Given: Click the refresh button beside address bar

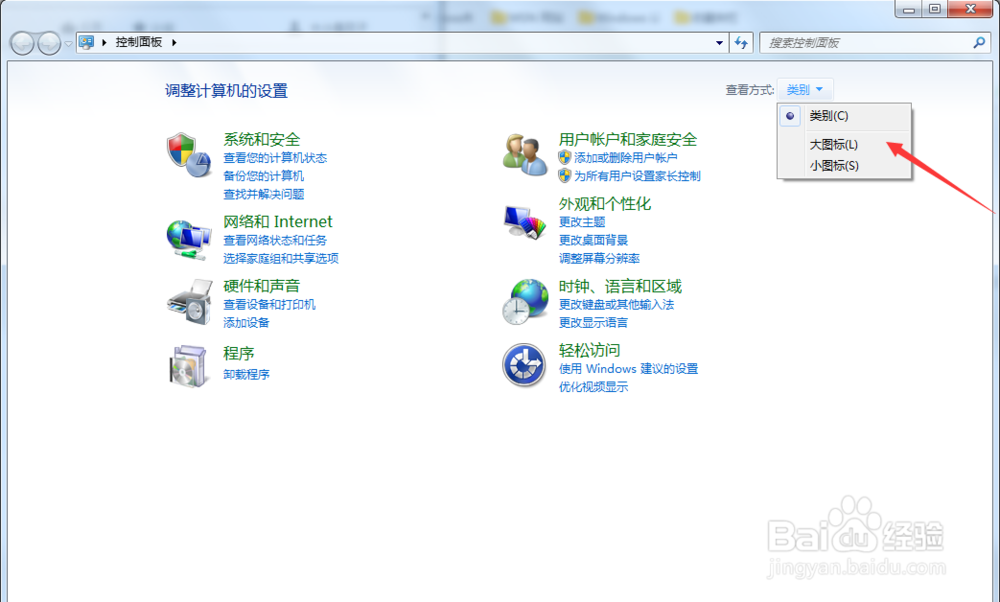Looking at the screenshot, I should [741, 43].
